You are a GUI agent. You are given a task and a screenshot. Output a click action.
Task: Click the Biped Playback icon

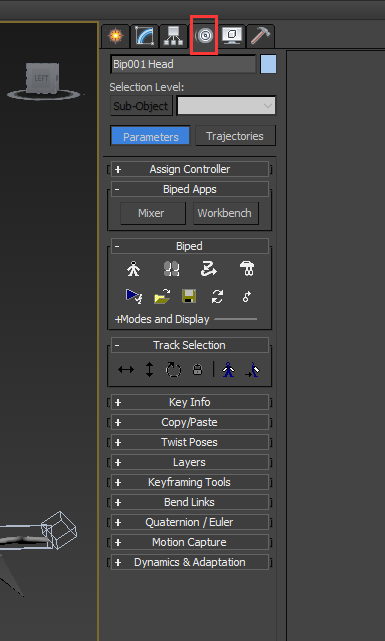[134, 296]
